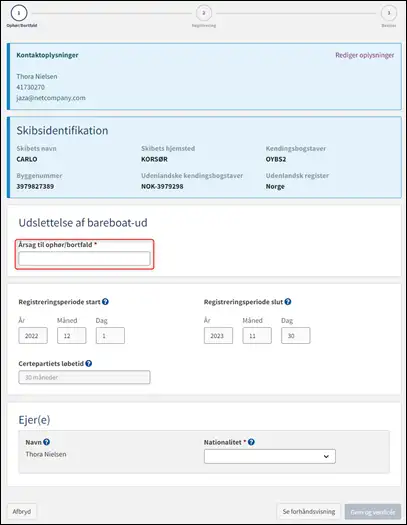
Task: Click help icon beside Nationalitet label
Action: [251, 442]
